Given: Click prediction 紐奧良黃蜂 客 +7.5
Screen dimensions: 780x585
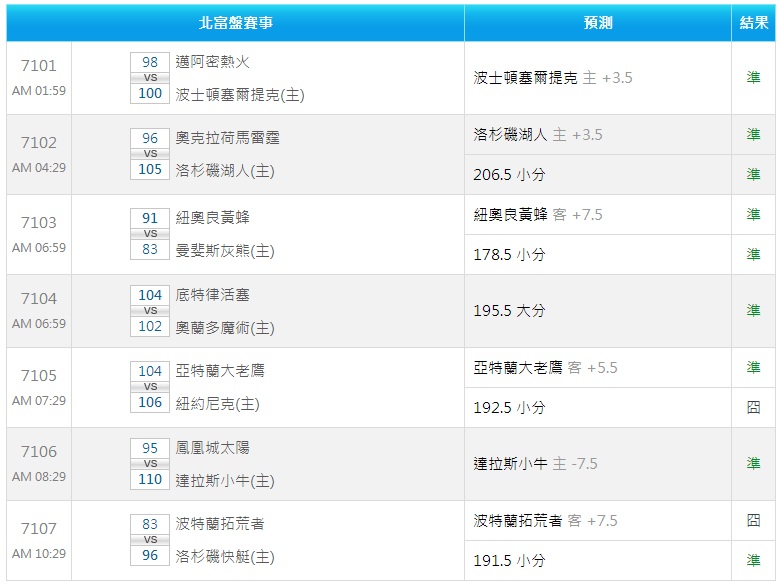Looking at the screenshot, I should [x=538, y=214].
